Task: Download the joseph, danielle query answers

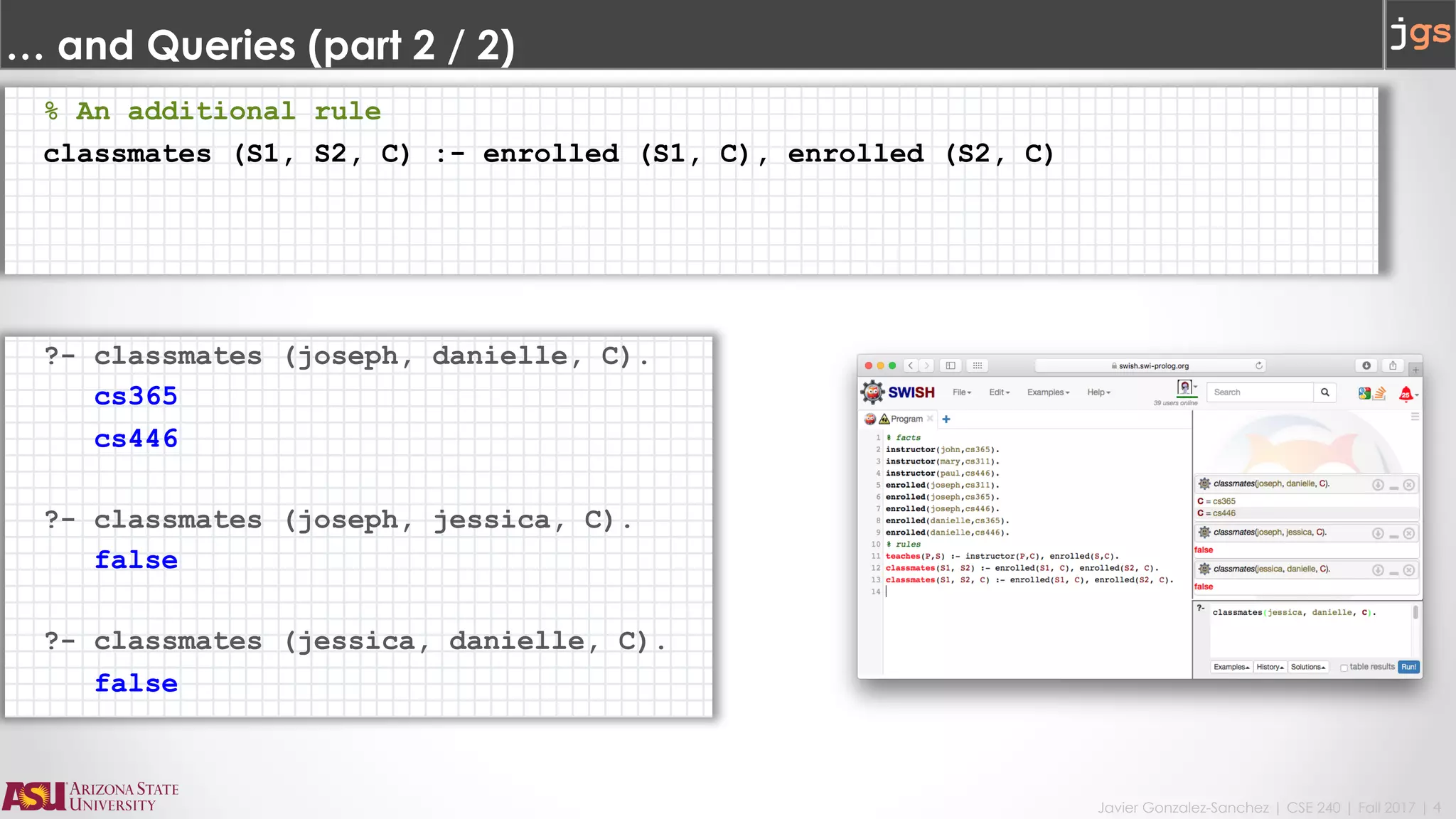Action: pos(1378,485)
